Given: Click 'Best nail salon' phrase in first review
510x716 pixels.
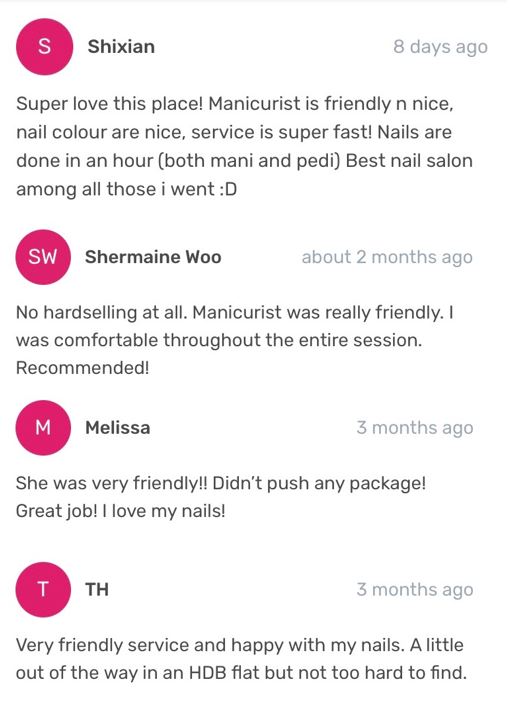Looking at the screenshot, I should (409, 161).
